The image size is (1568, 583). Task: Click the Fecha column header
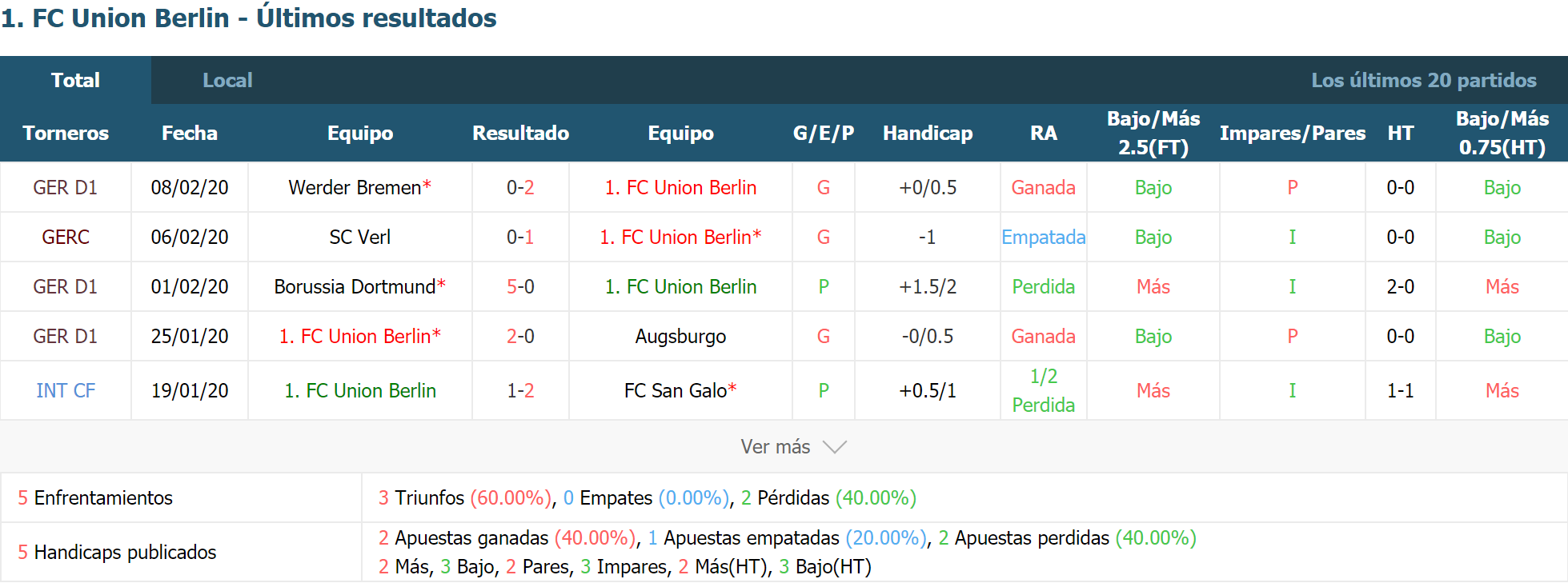click(x=190, y=133)
